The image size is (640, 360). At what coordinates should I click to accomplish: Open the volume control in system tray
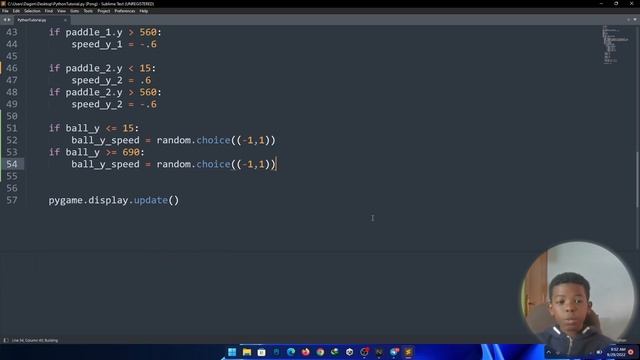point(599,352)
